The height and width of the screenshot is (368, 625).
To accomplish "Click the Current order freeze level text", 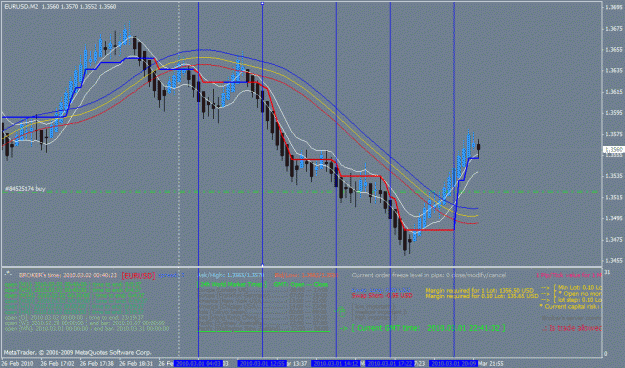I will coord(429,275).
